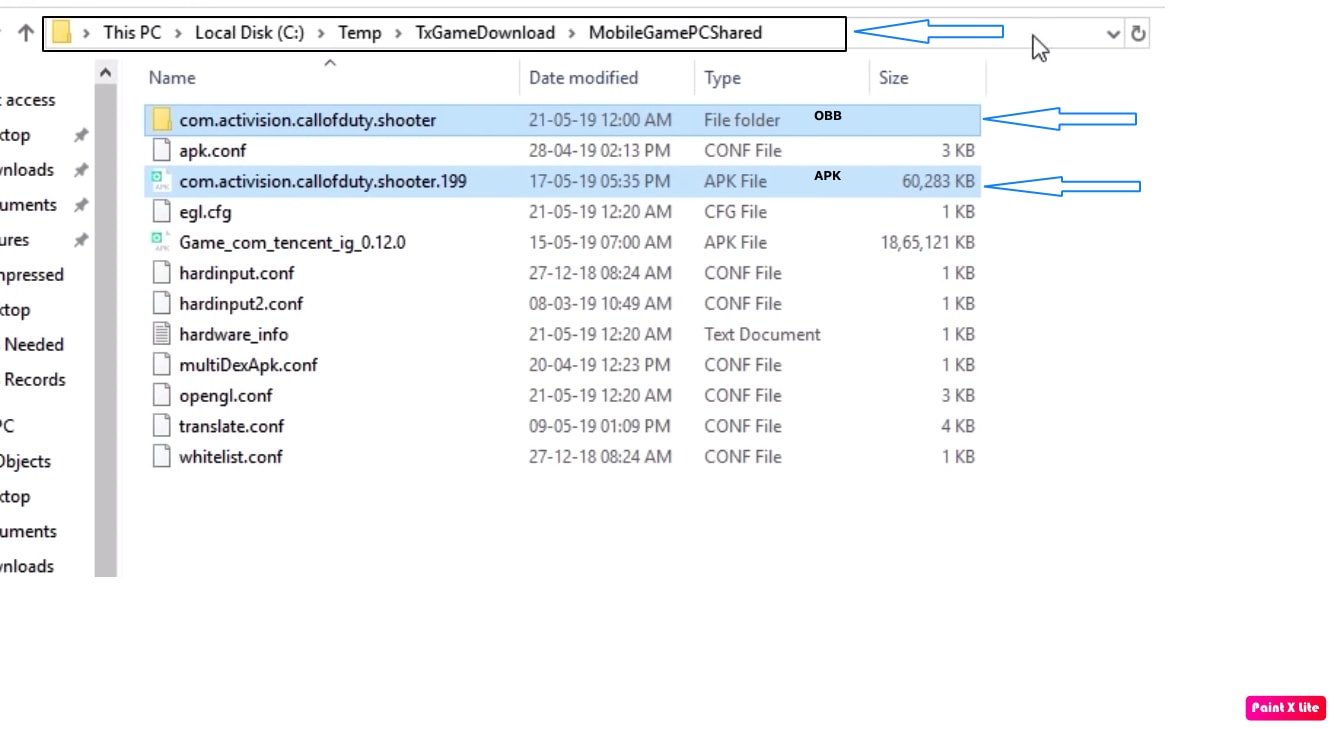Select hardware_info text document icon
The image size is (1336, 729).
pyautogui.click(x=162, y=335)
